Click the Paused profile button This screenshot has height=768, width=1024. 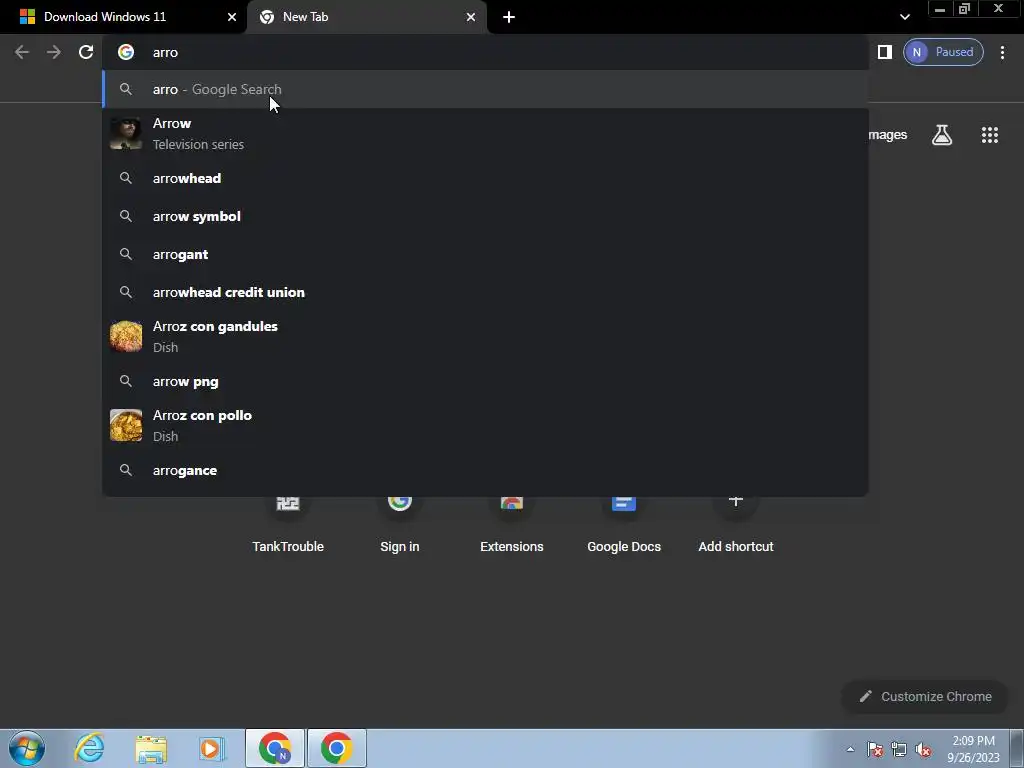(x=943, y=52)
